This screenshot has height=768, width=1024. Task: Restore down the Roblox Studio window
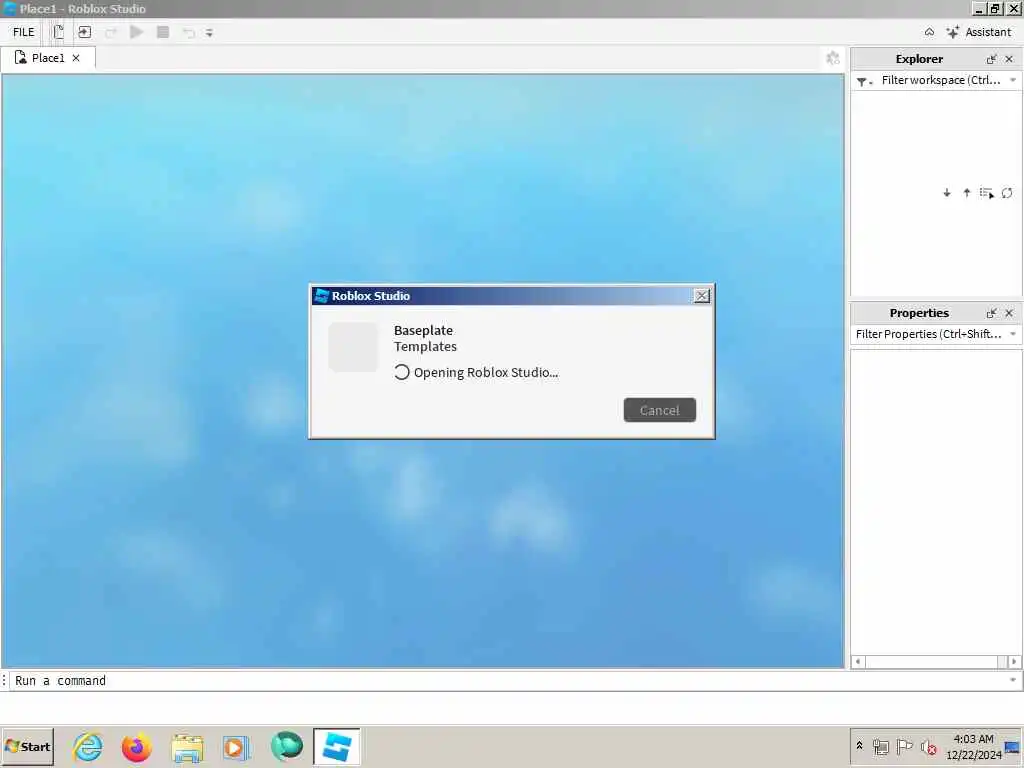pyautogui.click(x=995, y=8)
